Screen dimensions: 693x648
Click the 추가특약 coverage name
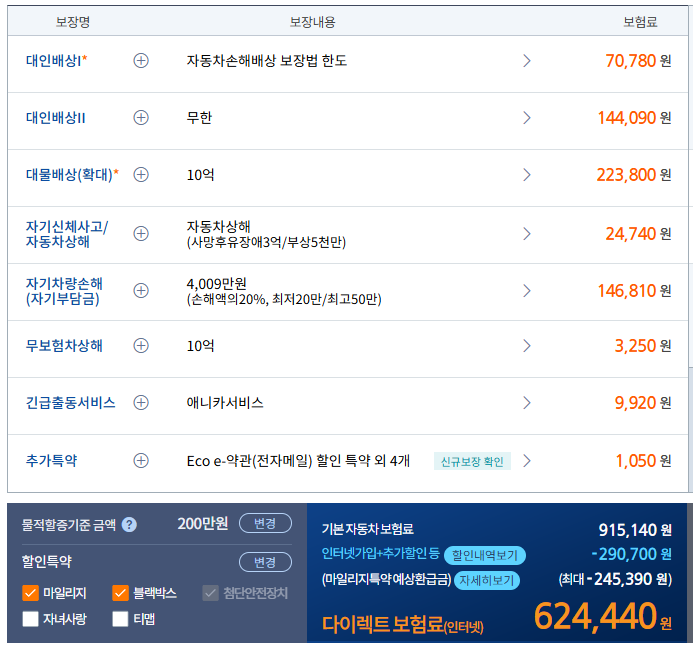[x=51, y=461]
